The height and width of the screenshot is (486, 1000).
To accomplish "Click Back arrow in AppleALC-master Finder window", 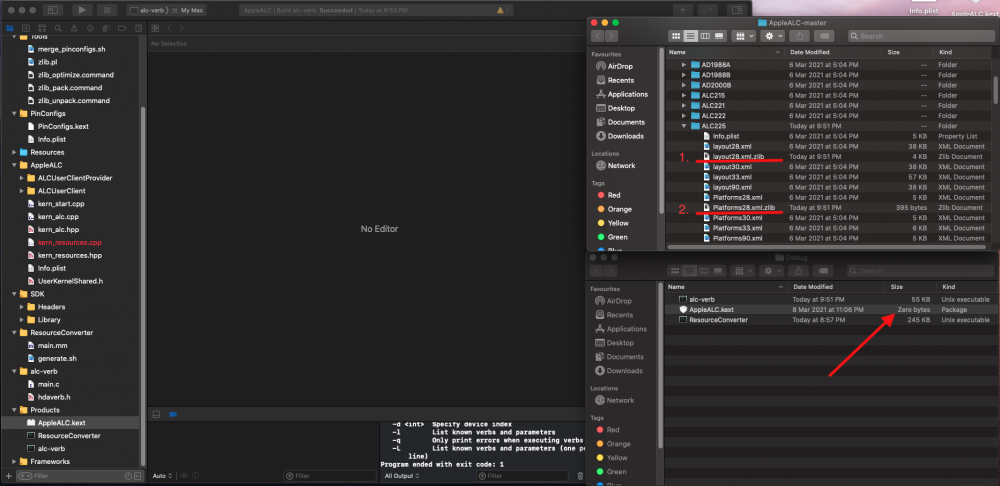I will point(598,36).
